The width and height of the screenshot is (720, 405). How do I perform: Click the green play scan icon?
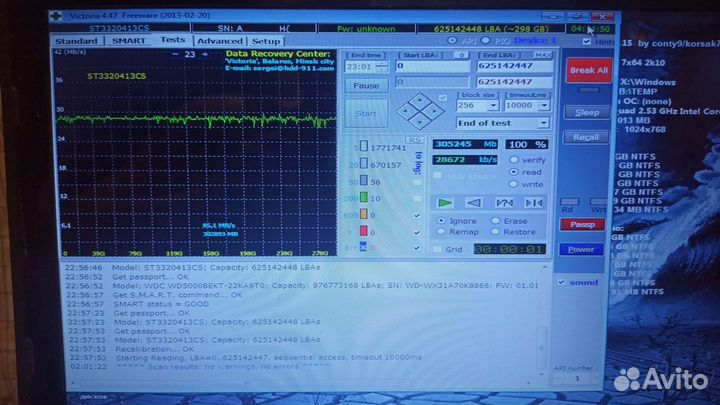[446, 202]
